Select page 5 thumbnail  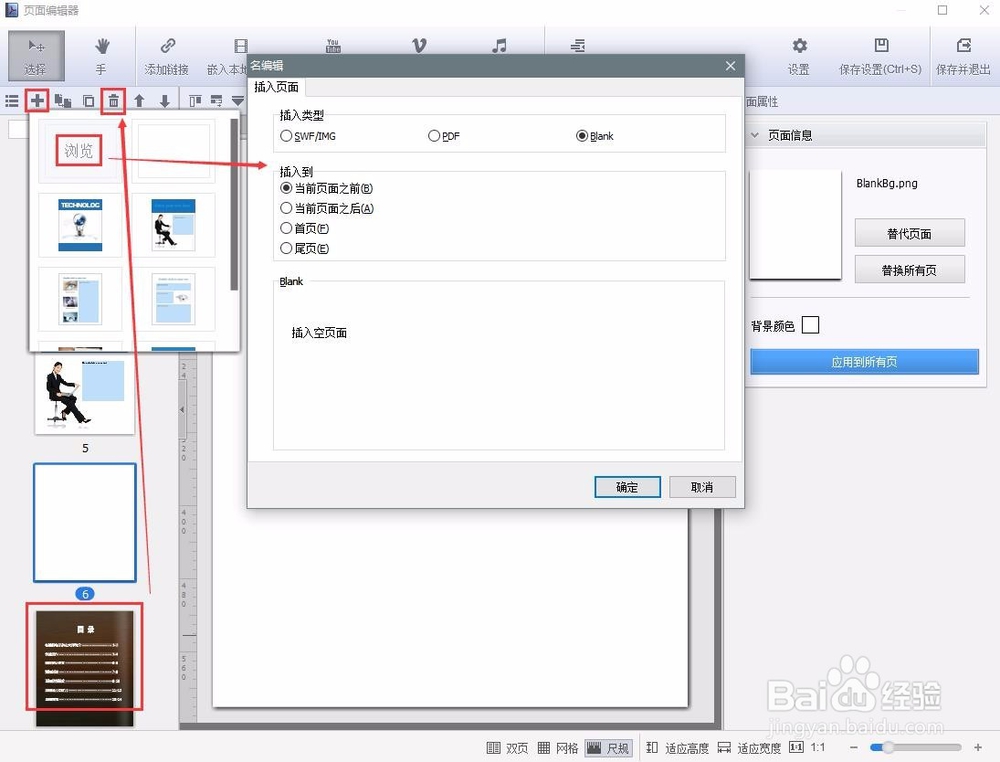[85, 395]
